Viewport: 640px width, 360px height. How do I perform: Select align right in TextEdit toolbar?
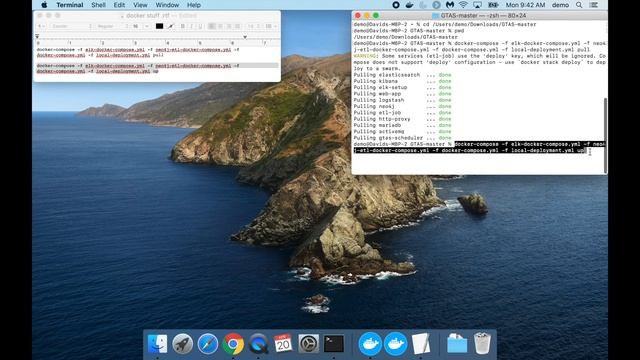[x=229, y=26]
